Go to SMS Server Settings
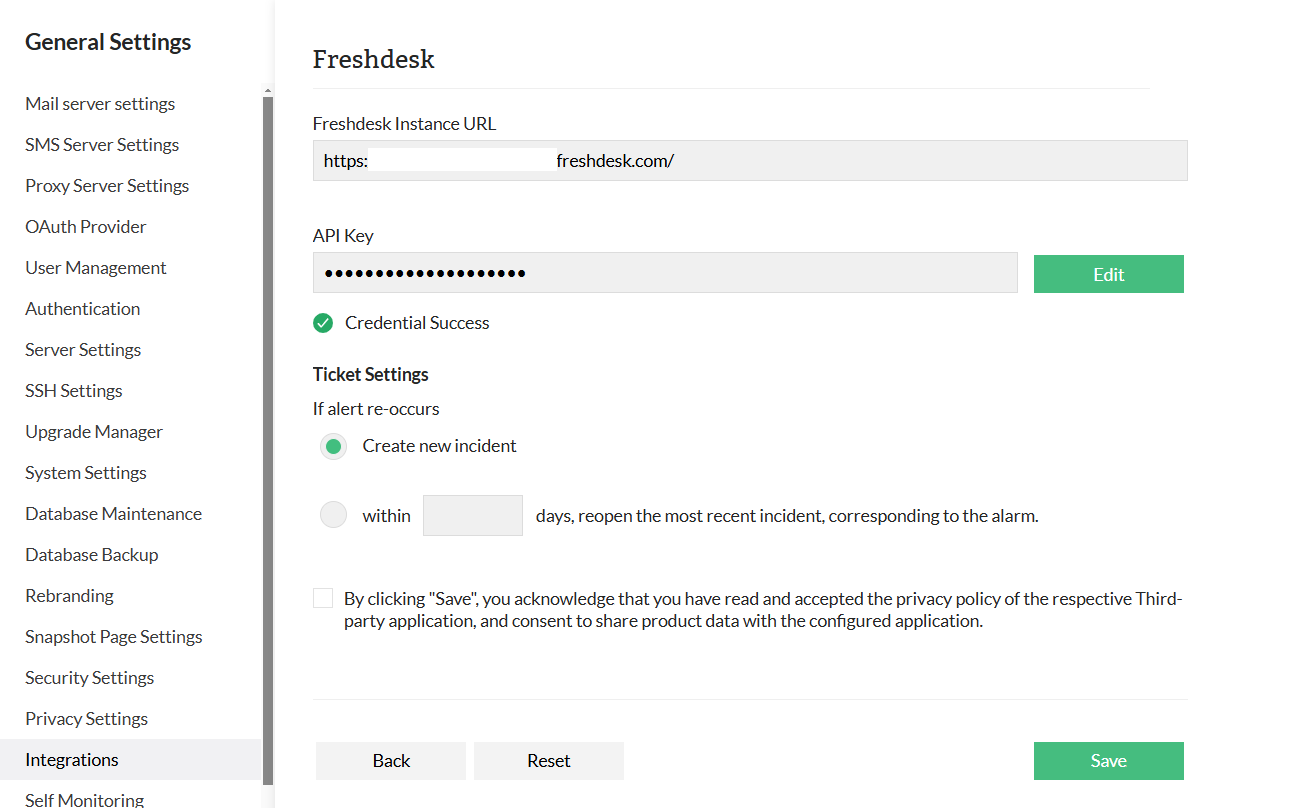The height and width of the screenshot is (808, 1295). (x=102, y=145)
